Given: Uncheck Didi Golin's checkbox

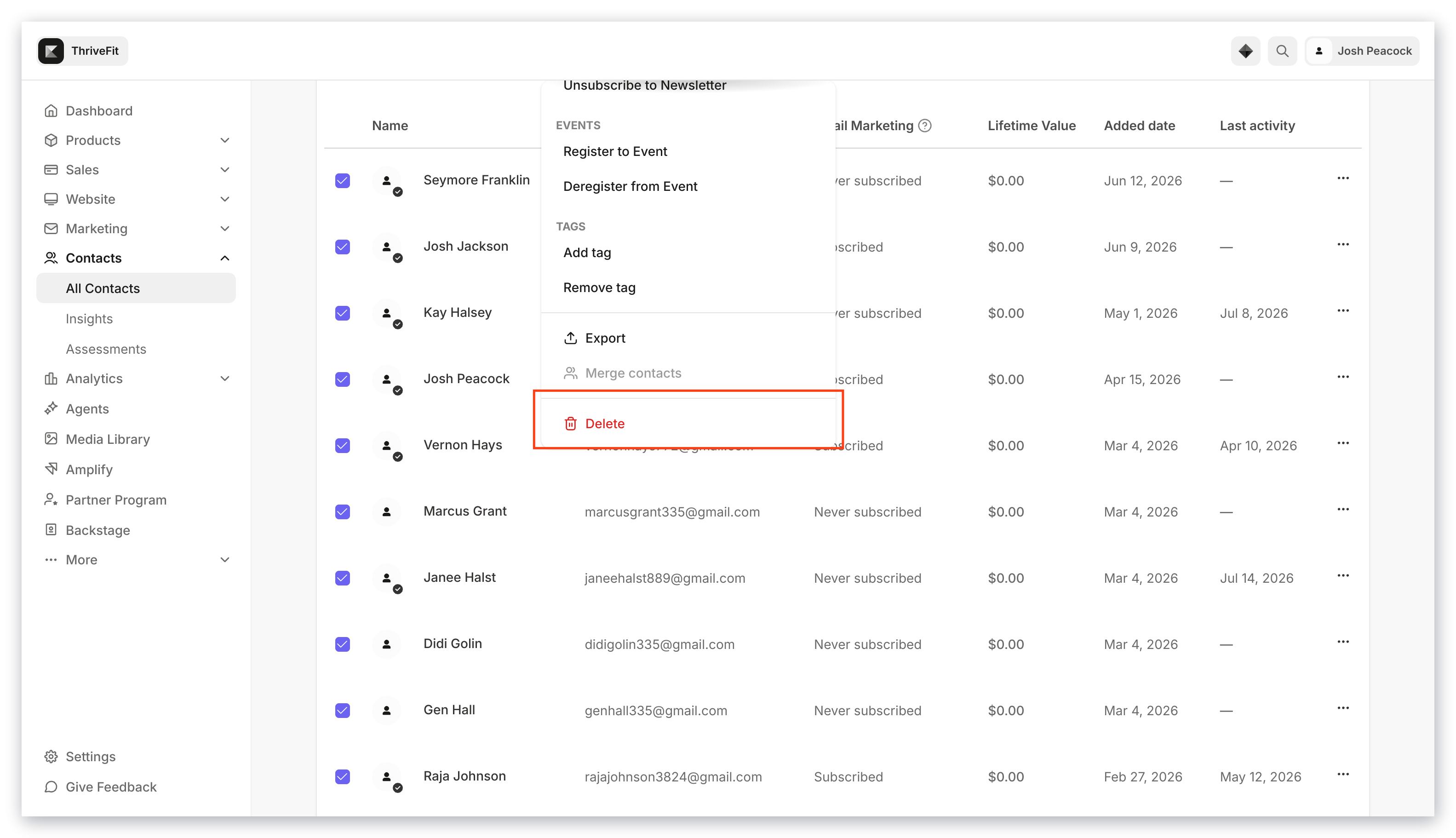Looking at the screenshot, I should tap(343, 644).
